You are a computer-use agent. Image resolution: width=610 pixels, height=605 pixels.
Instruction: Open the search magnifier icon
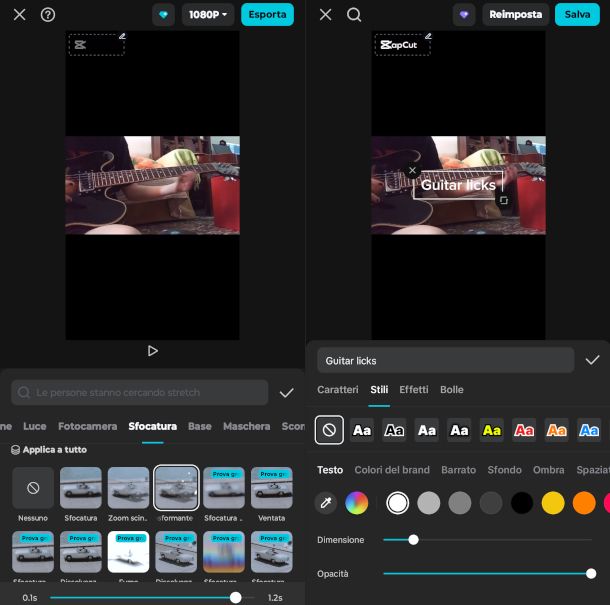click(354, 15)
